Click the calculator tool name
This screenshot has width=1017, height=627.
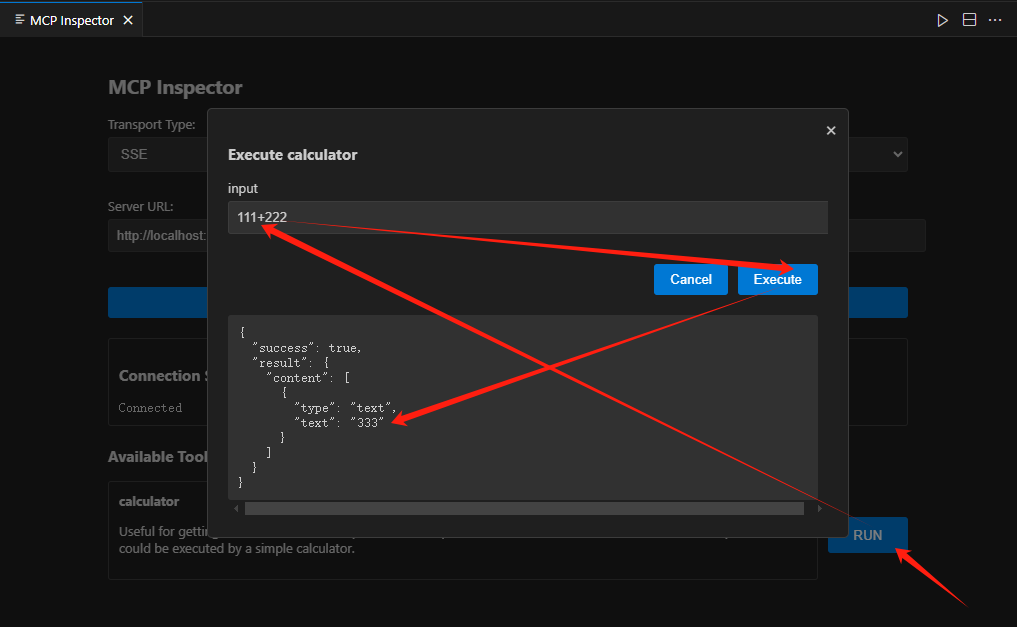pyautogui.click(x=149, y=501)
